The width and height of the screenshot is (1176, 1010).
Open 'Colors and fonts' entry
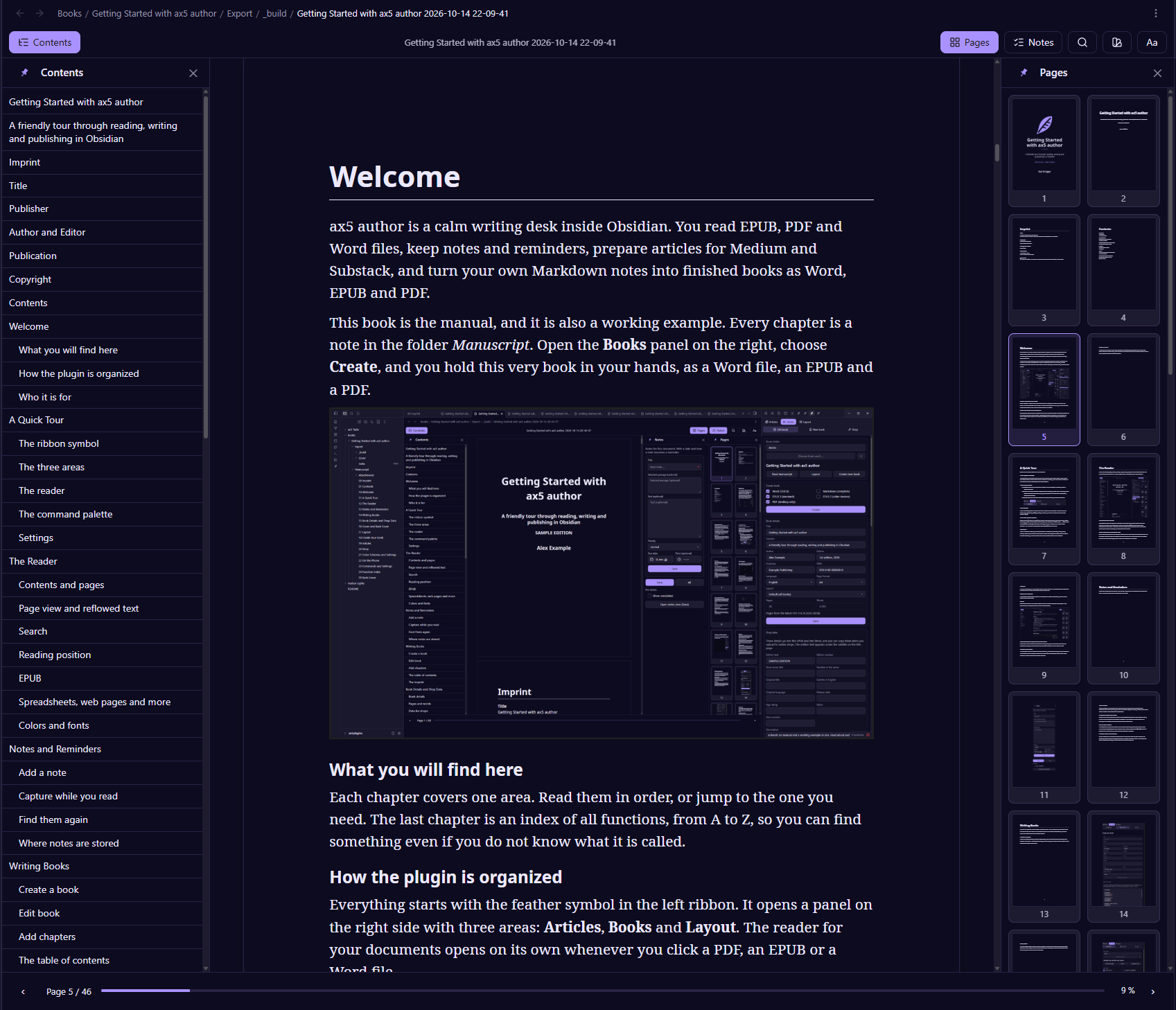[x=103, y=725]
